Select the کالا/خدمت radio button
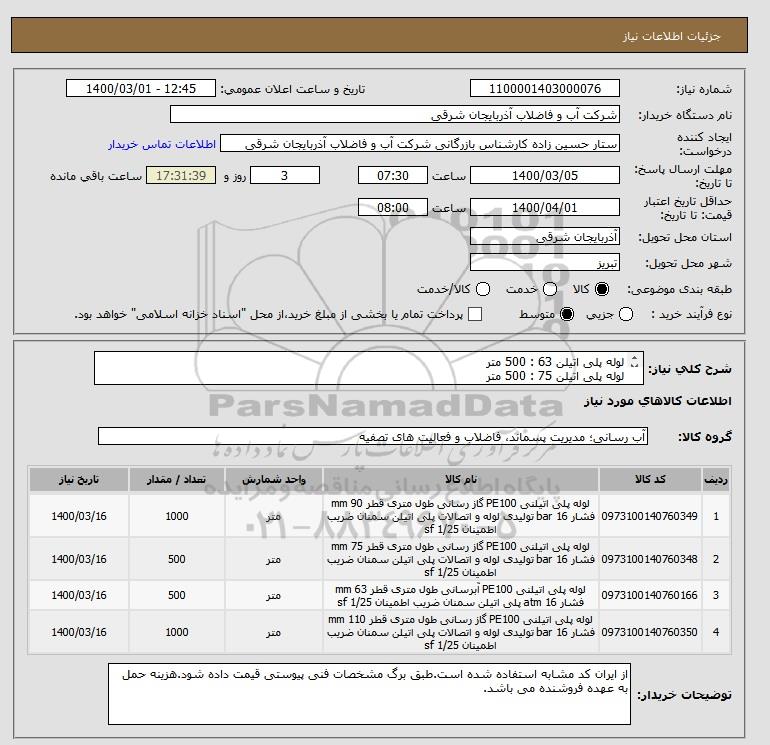770x745 pixels. tap(483, 289)
